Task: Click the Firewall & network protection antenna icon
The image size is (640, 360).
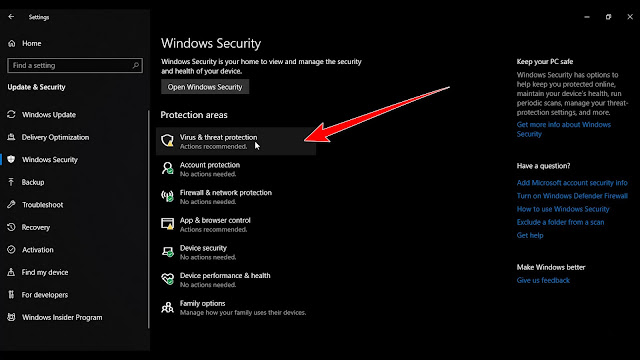Action: (167, 196)
